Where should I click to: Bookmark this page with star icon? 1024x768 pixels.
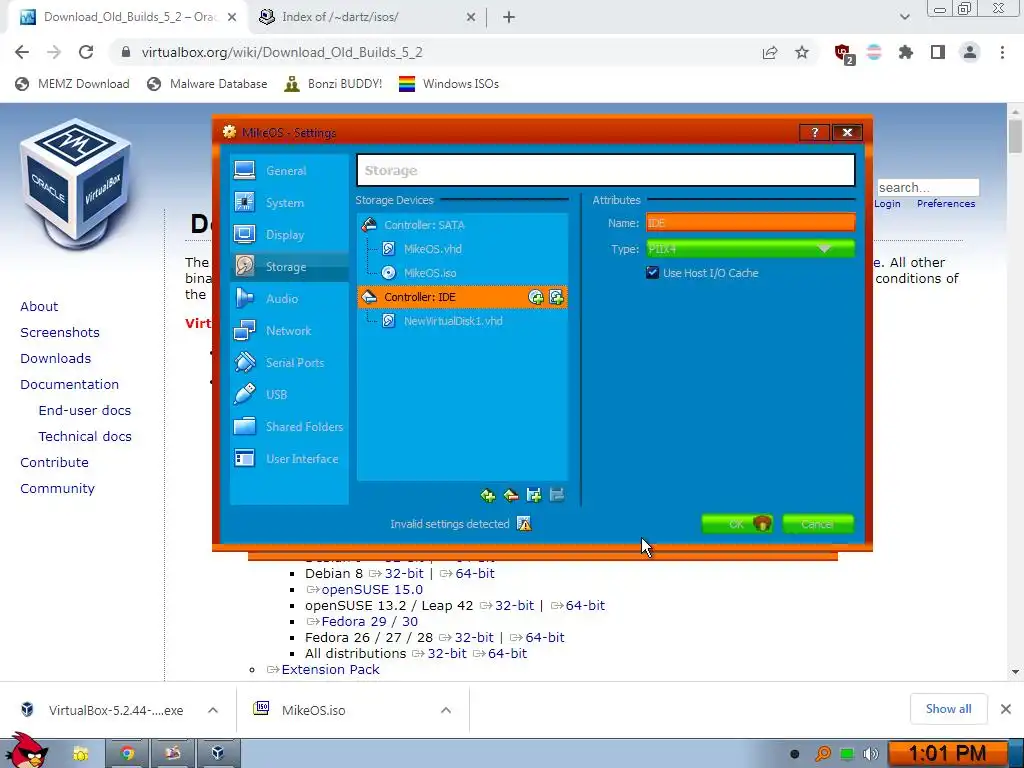[802, 52]
